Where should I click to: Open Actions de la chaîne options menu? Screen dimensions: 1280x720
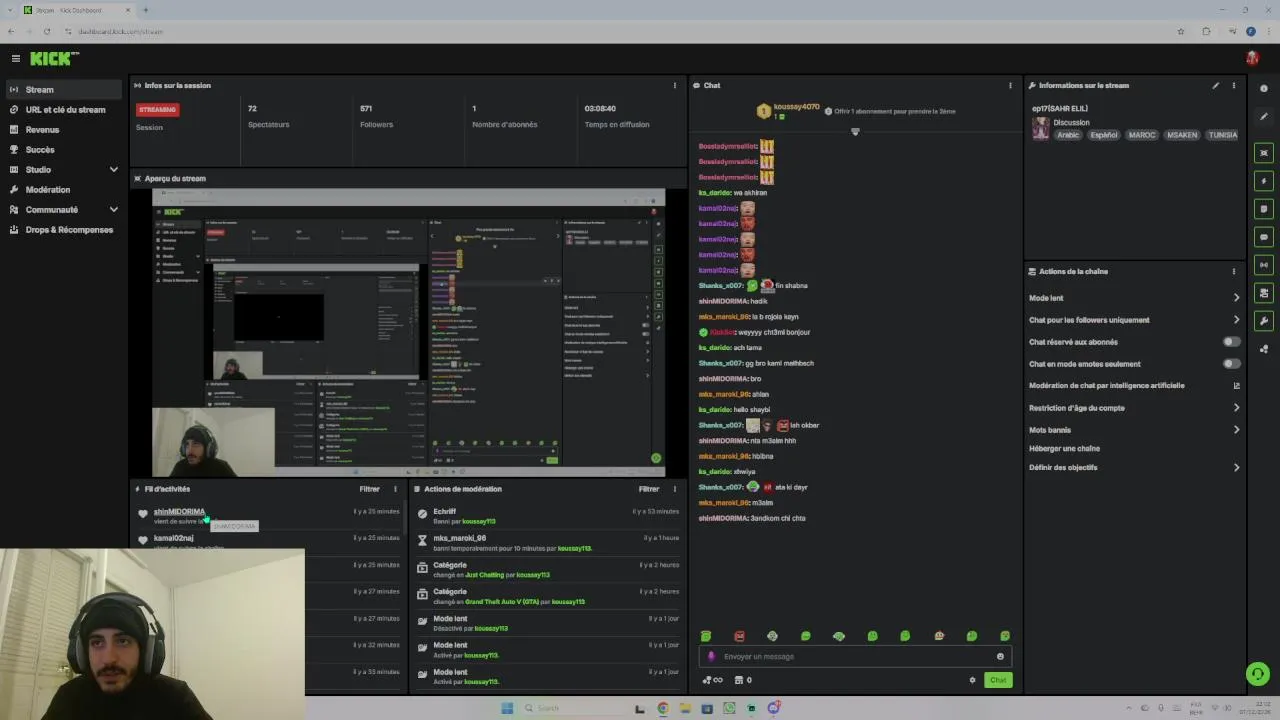[x=1233, y=271]
